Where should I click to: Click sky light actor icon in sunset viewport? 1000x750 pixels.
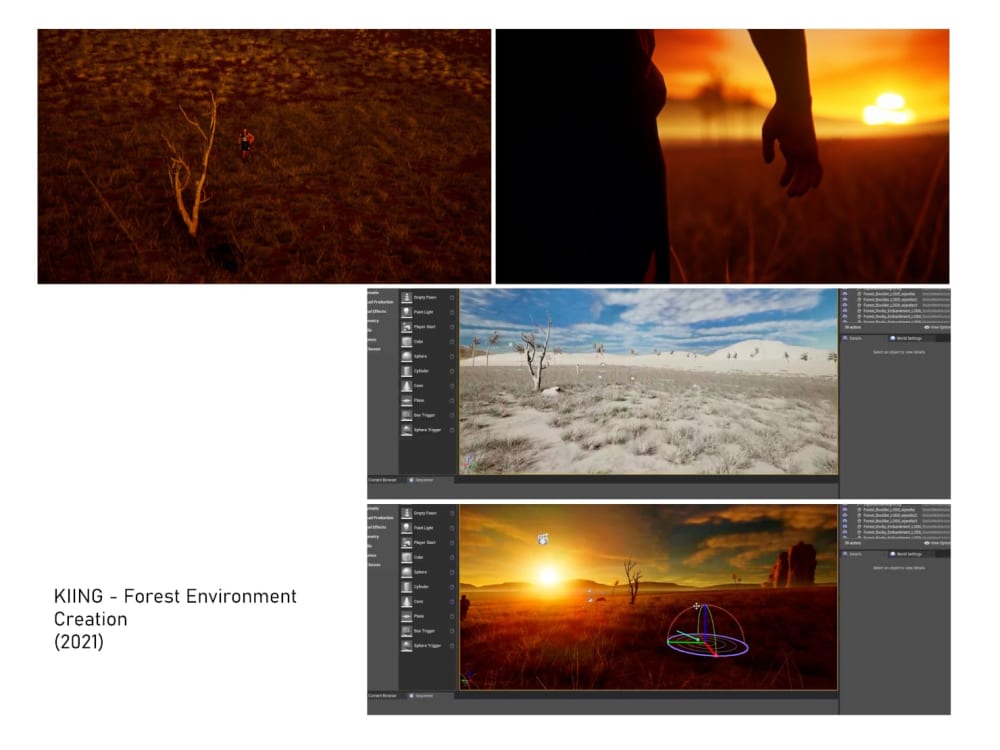(543, 540)
